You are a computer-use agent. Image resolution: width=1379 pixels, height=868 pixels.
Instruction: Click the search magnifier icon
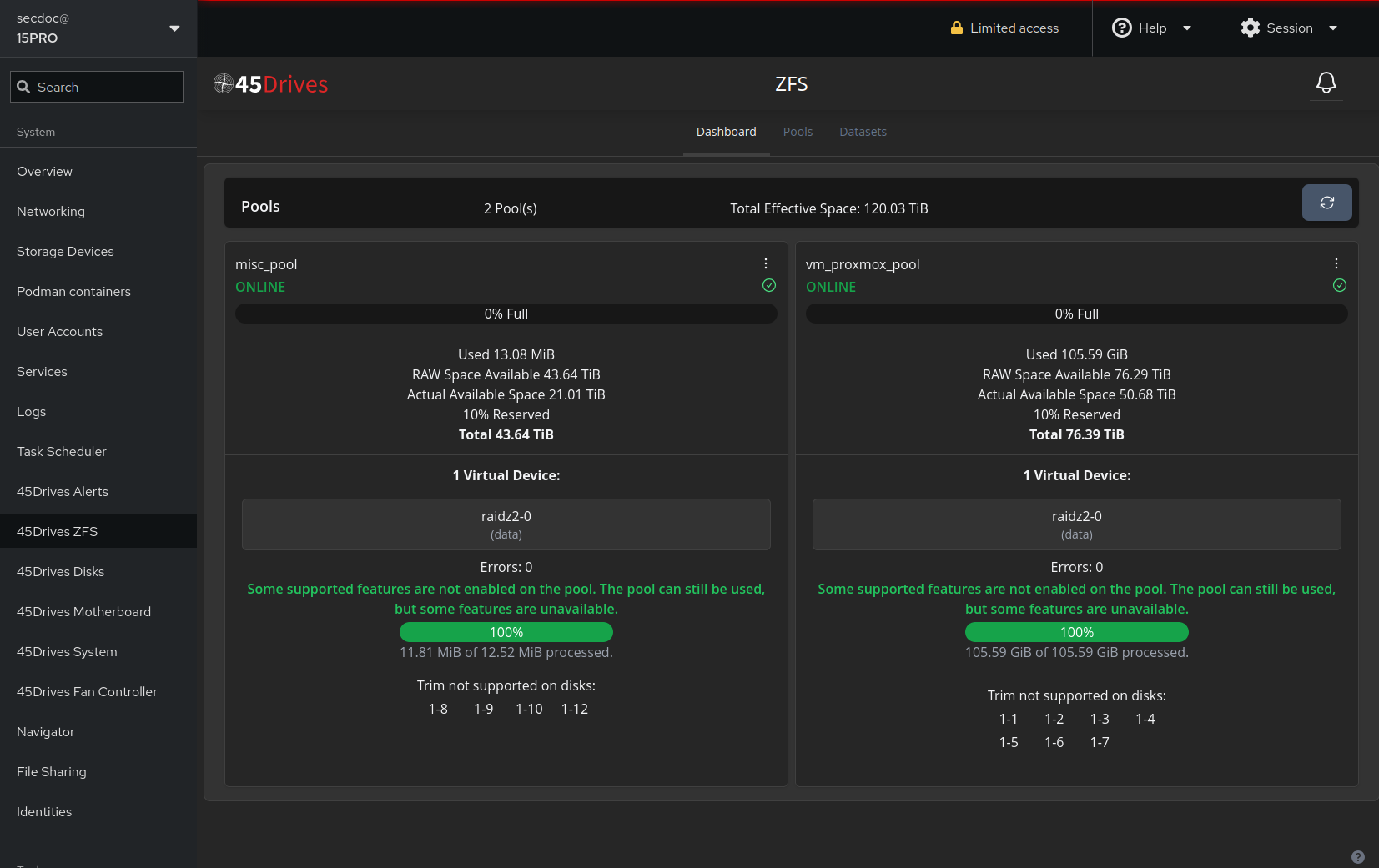[23, 87]
